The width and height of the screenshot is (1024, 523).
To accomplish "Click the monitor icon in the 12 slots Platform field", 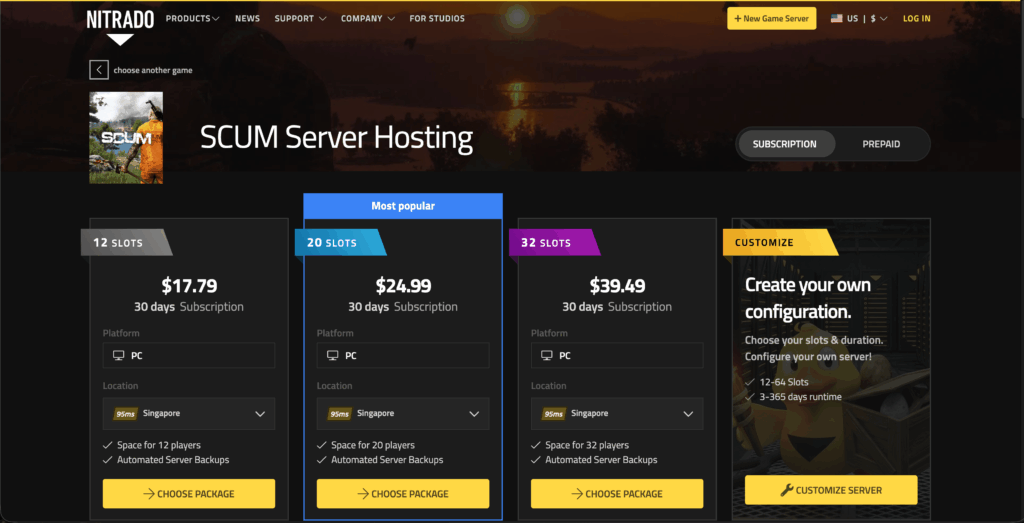I will (x=118, y=356).
